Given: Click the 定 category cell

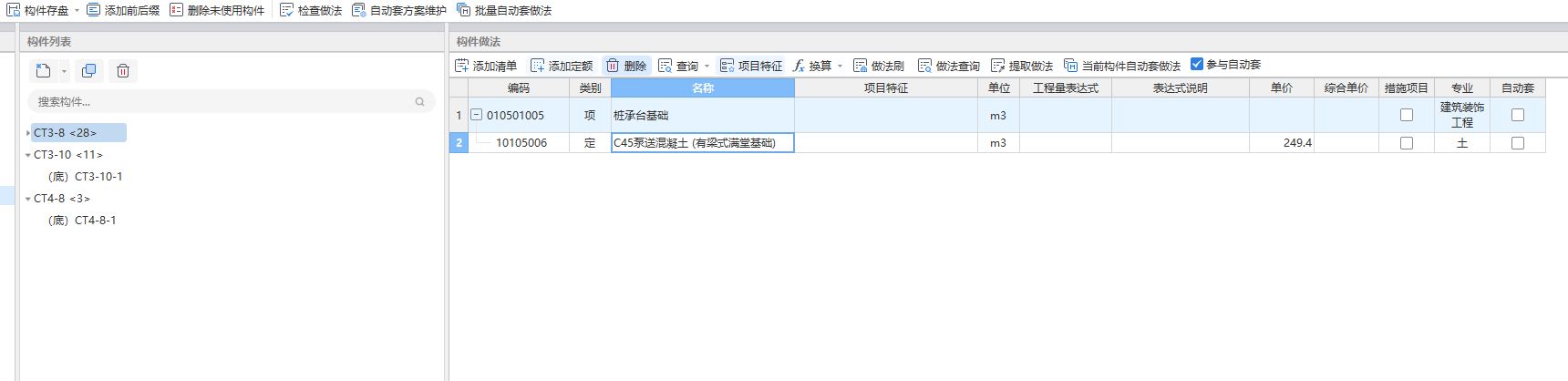Looking at the screenshot, I should pyautogui.click(x=590, y=143).
